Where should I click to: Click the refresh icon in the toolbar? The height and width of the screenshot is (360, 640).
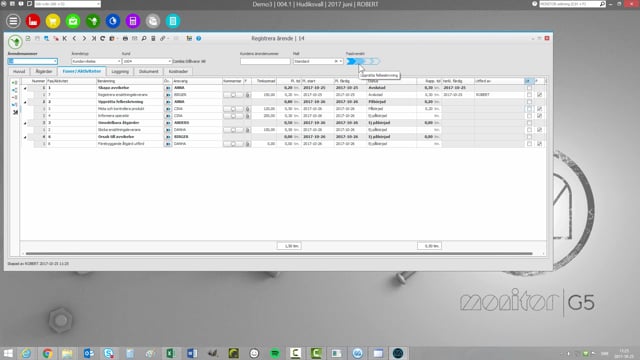(x=102, y=38)
